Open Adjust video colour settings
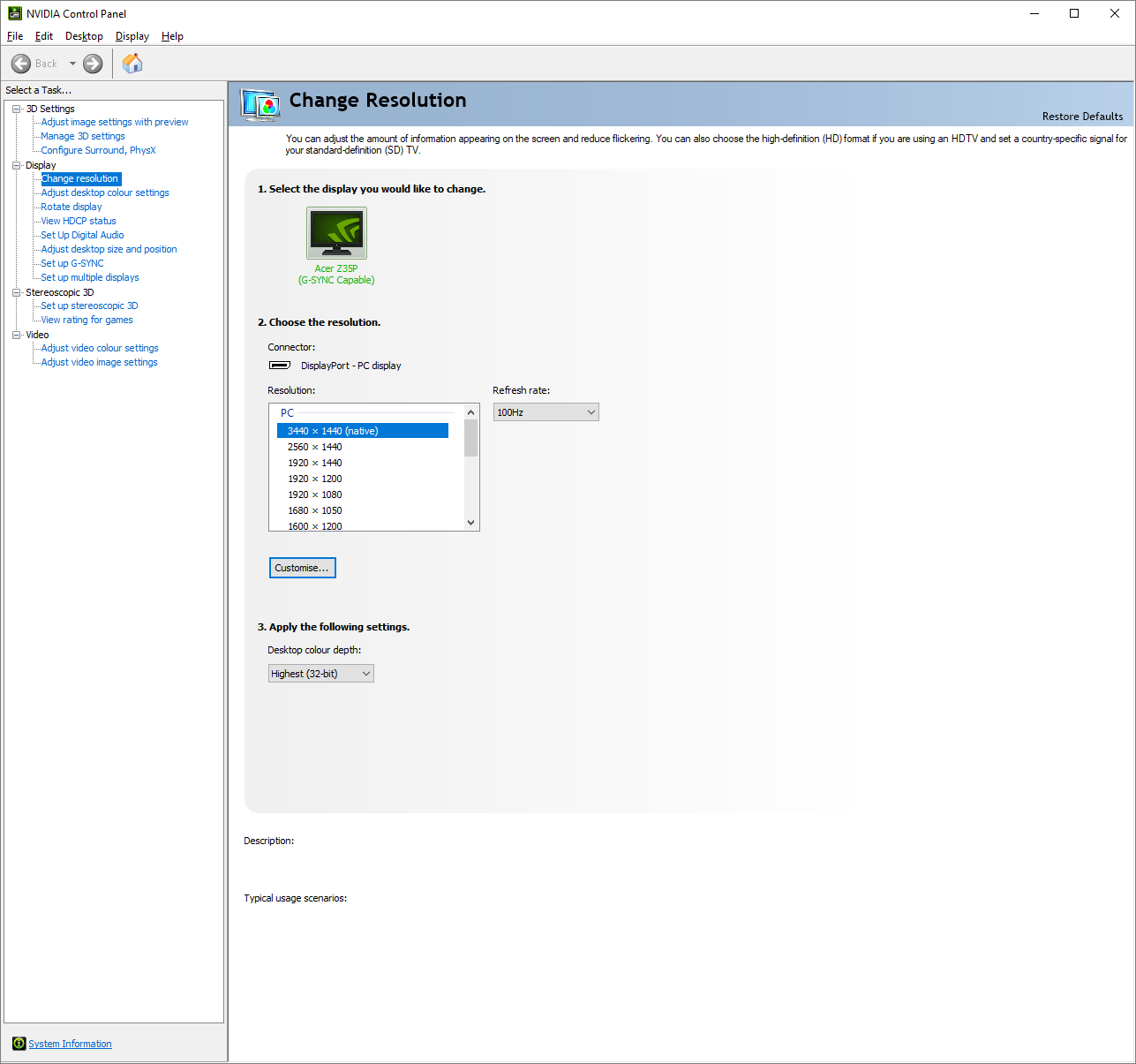This screenshot has height=1064, width=1136. pos(100,348)
